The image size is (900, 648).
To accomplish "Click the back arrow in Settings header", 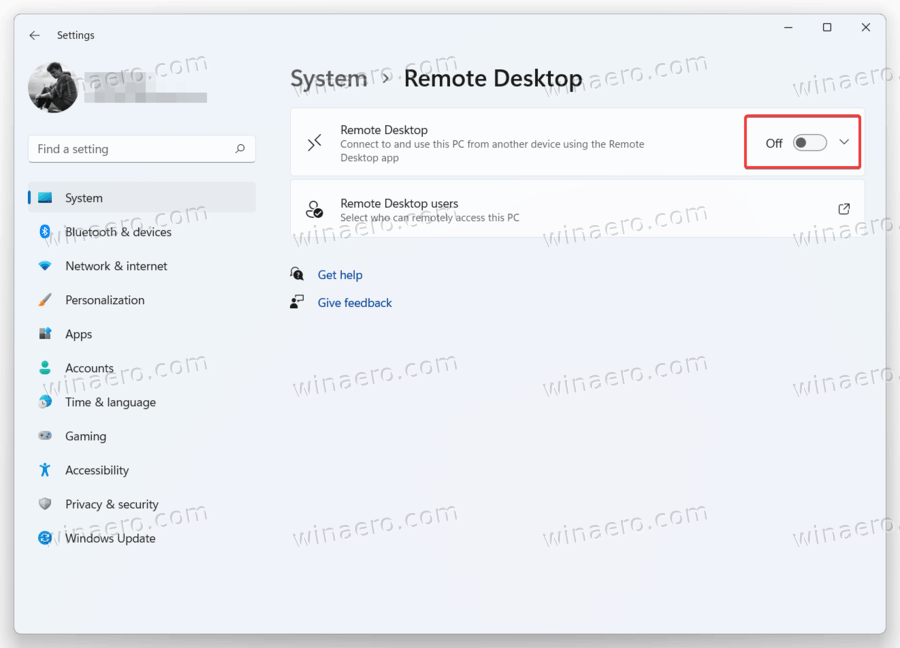I will pyautogui.click(x=34, y=35).
